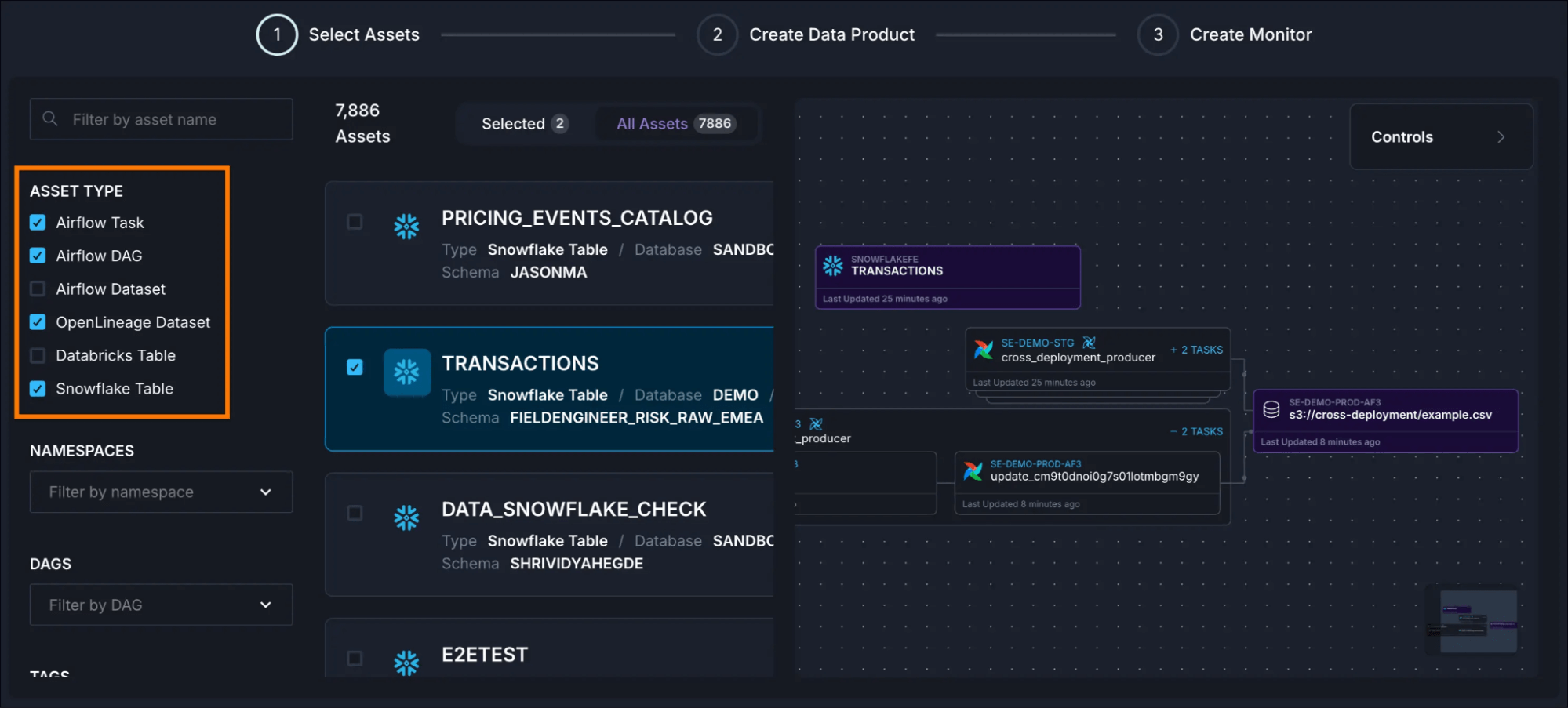Expand the + 2 TASKS link
The image size is (1568, 708).
pyautogui.click(x=1196, y=350)
